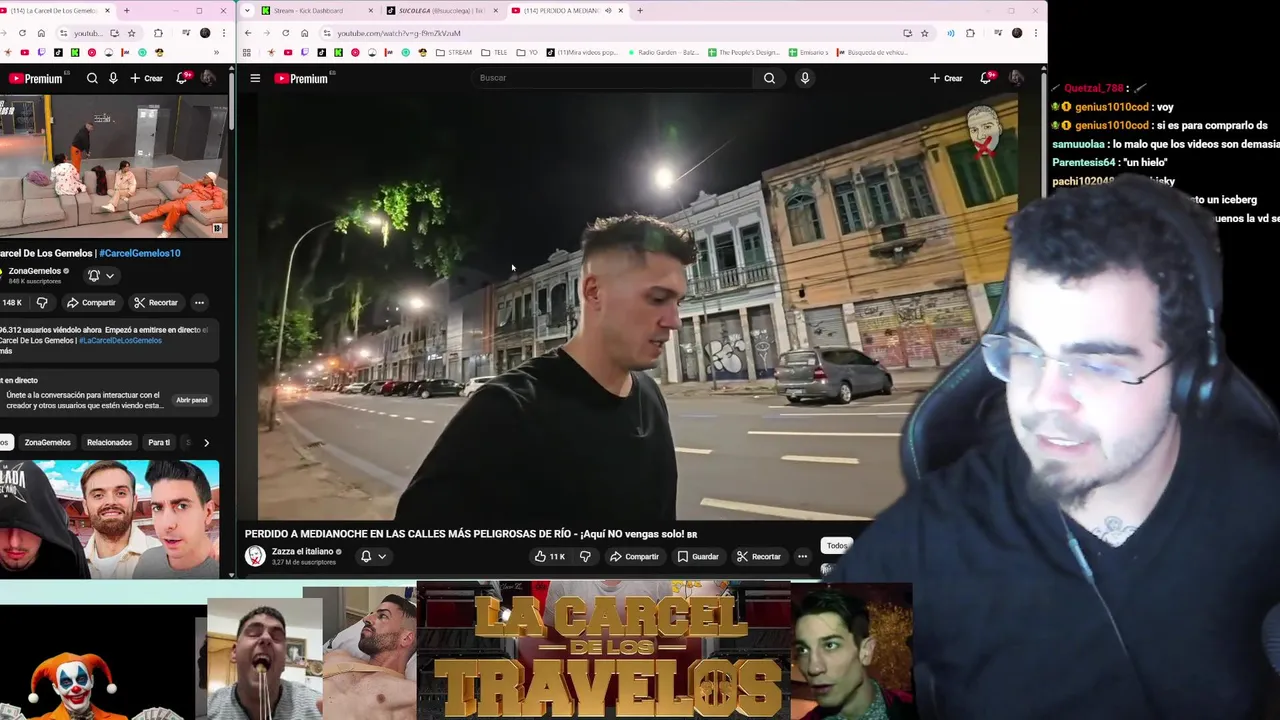Screen dimensions: 1280x720
Task: Open new tab in right browser window
Action: (640, 11)
